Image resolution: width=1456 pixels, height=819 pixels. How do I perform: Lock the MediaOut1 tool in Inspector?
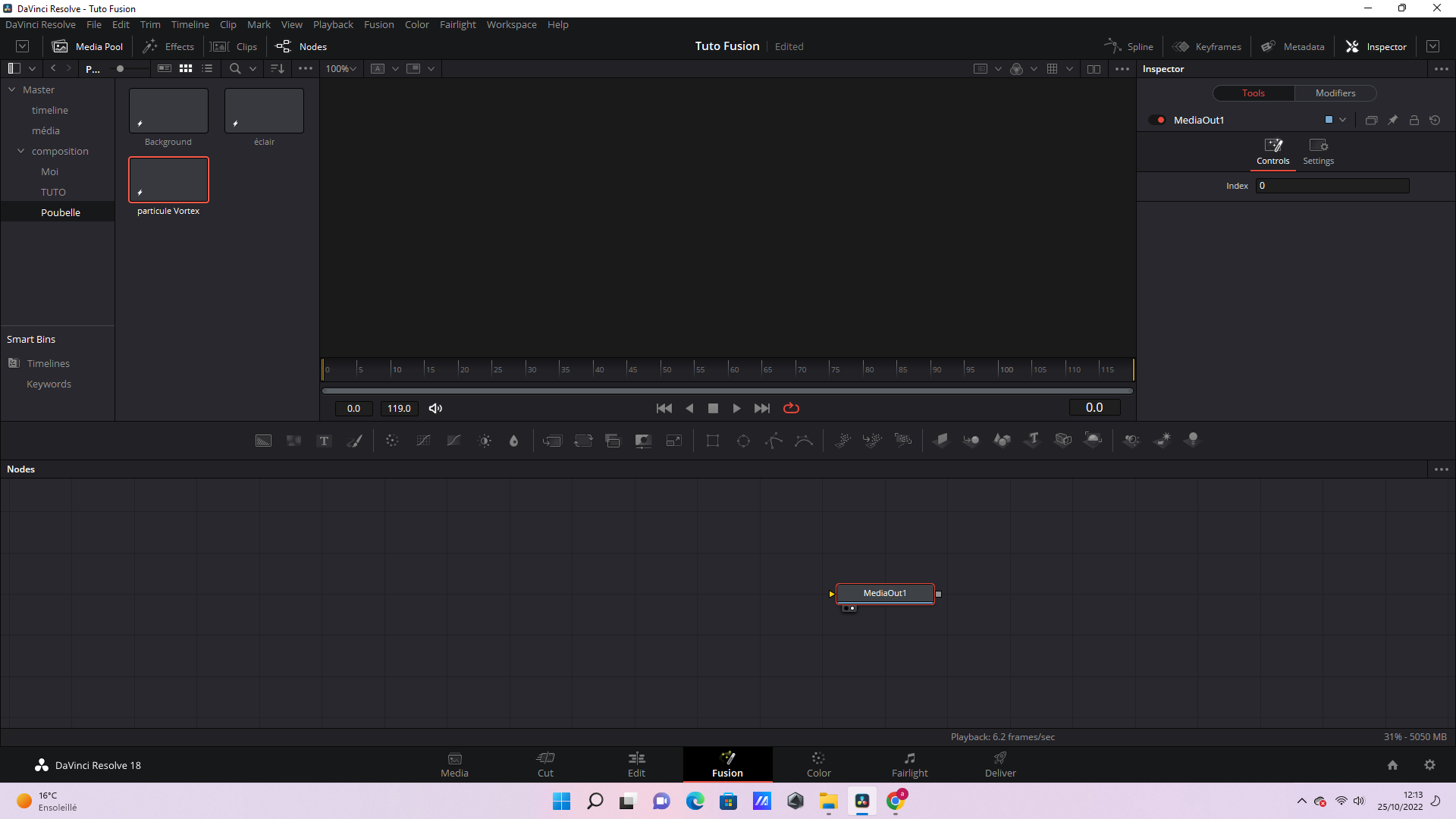point(1414,120)
